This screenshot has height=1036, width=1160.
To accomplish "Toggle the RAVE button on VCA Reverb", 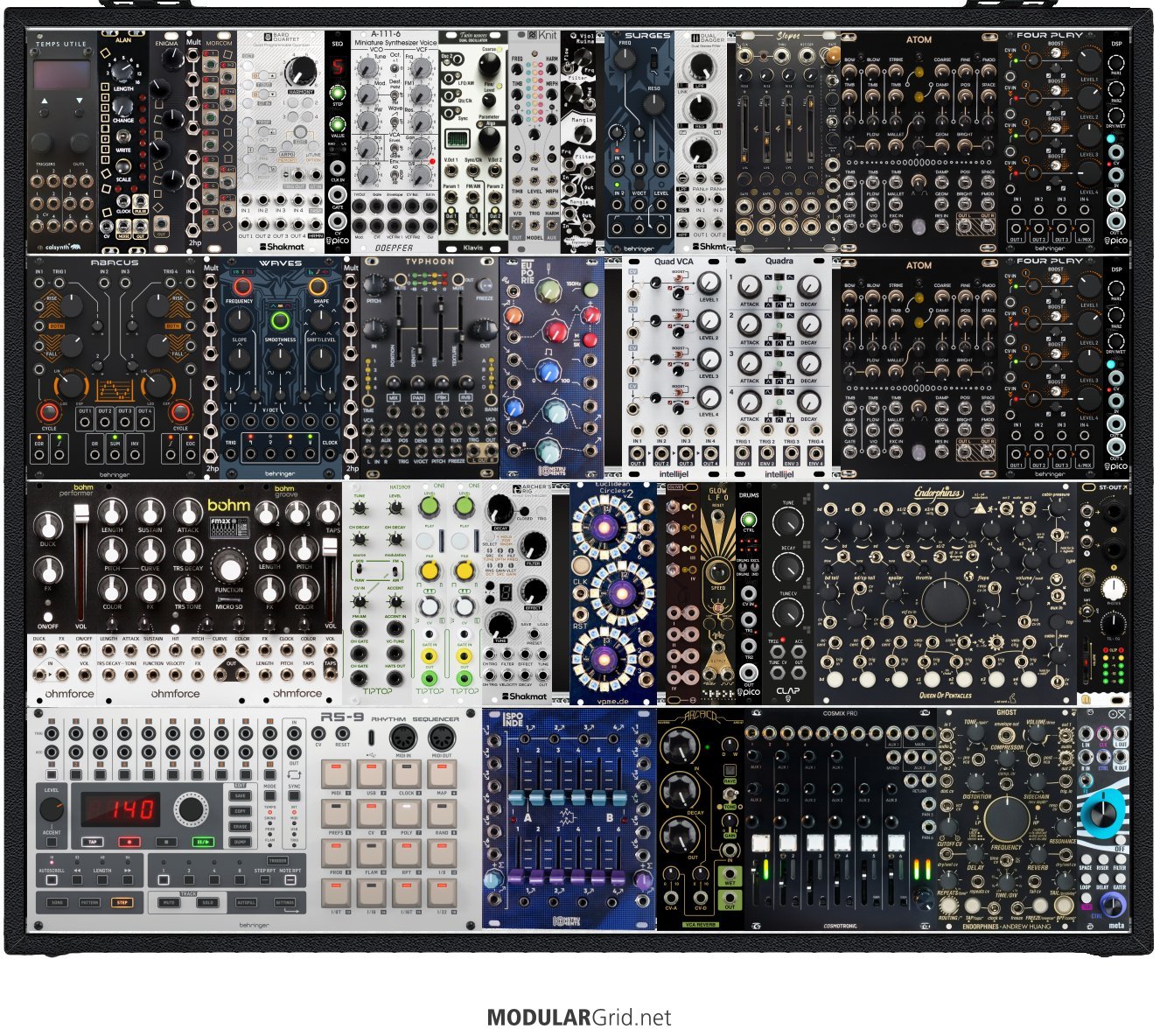I will click(x=730, y=771).
